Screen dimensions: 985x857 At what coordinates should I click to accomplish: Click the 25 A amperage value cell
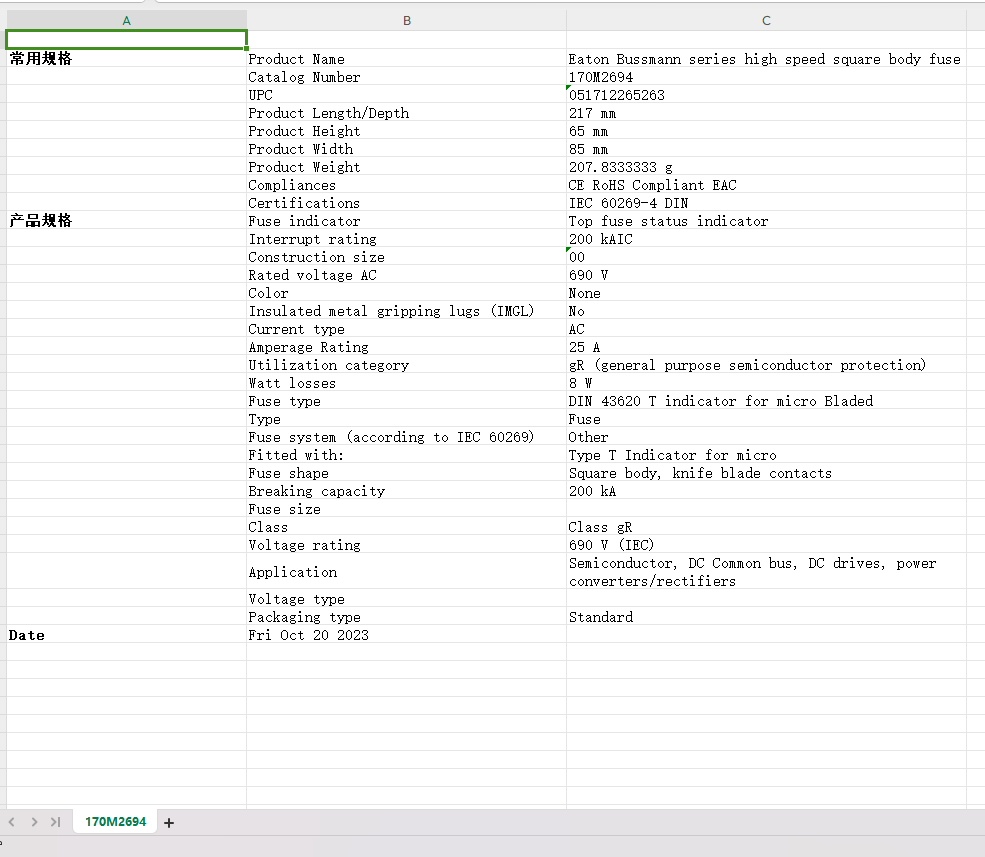766,347
